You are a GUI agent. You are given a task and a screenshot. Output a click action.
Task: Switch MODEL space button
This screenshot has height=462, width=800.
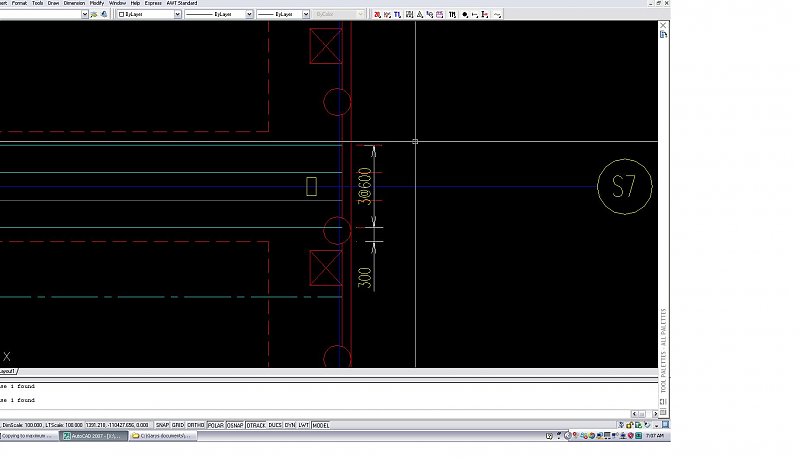[320, 425]
